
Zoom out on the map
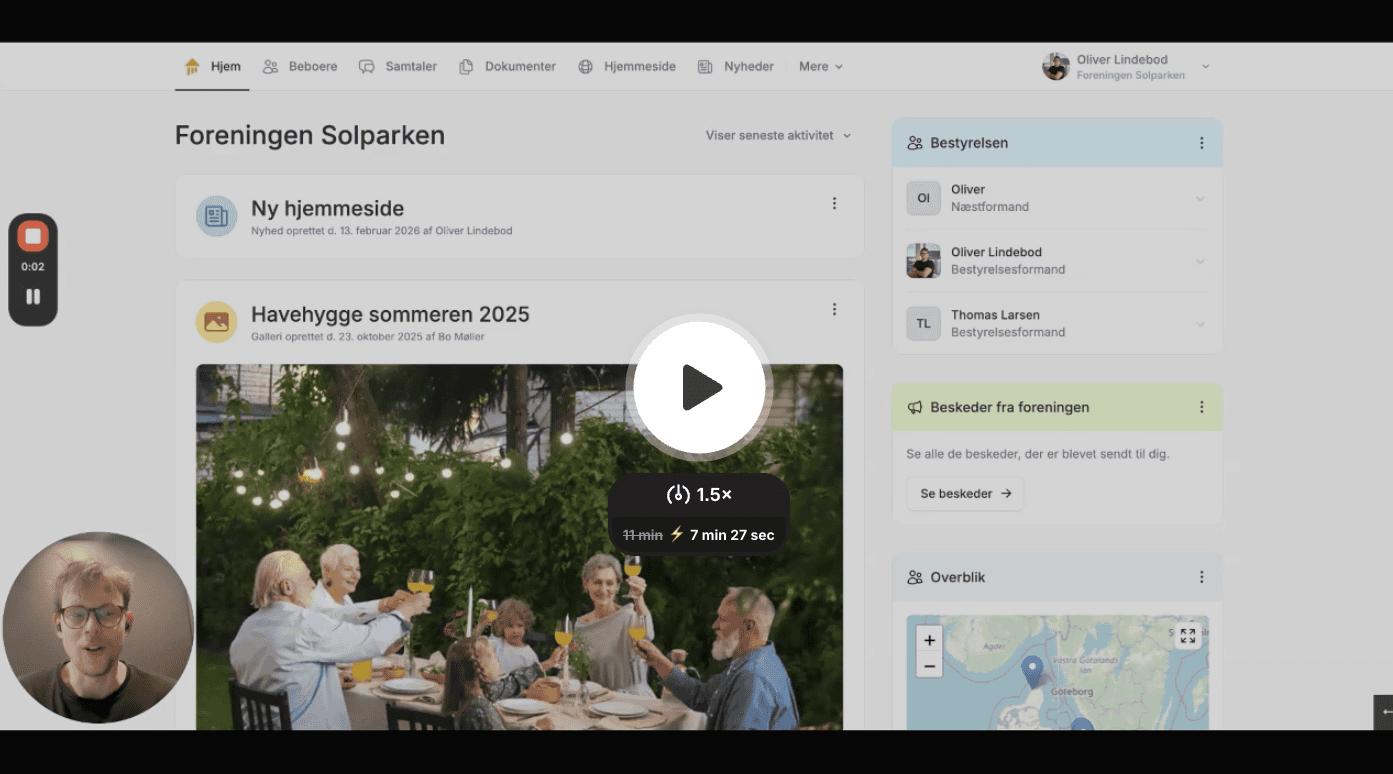pyautogui.click(x=929, y=666)
